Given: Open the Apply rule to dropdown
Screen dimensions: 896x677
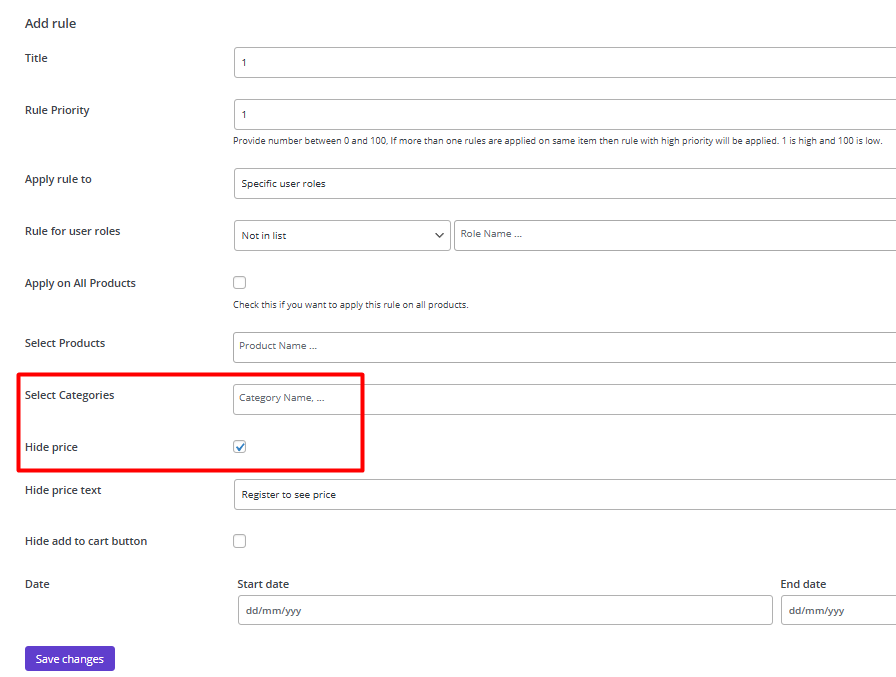Looking at the screenshot, I should tap(565, 183).
